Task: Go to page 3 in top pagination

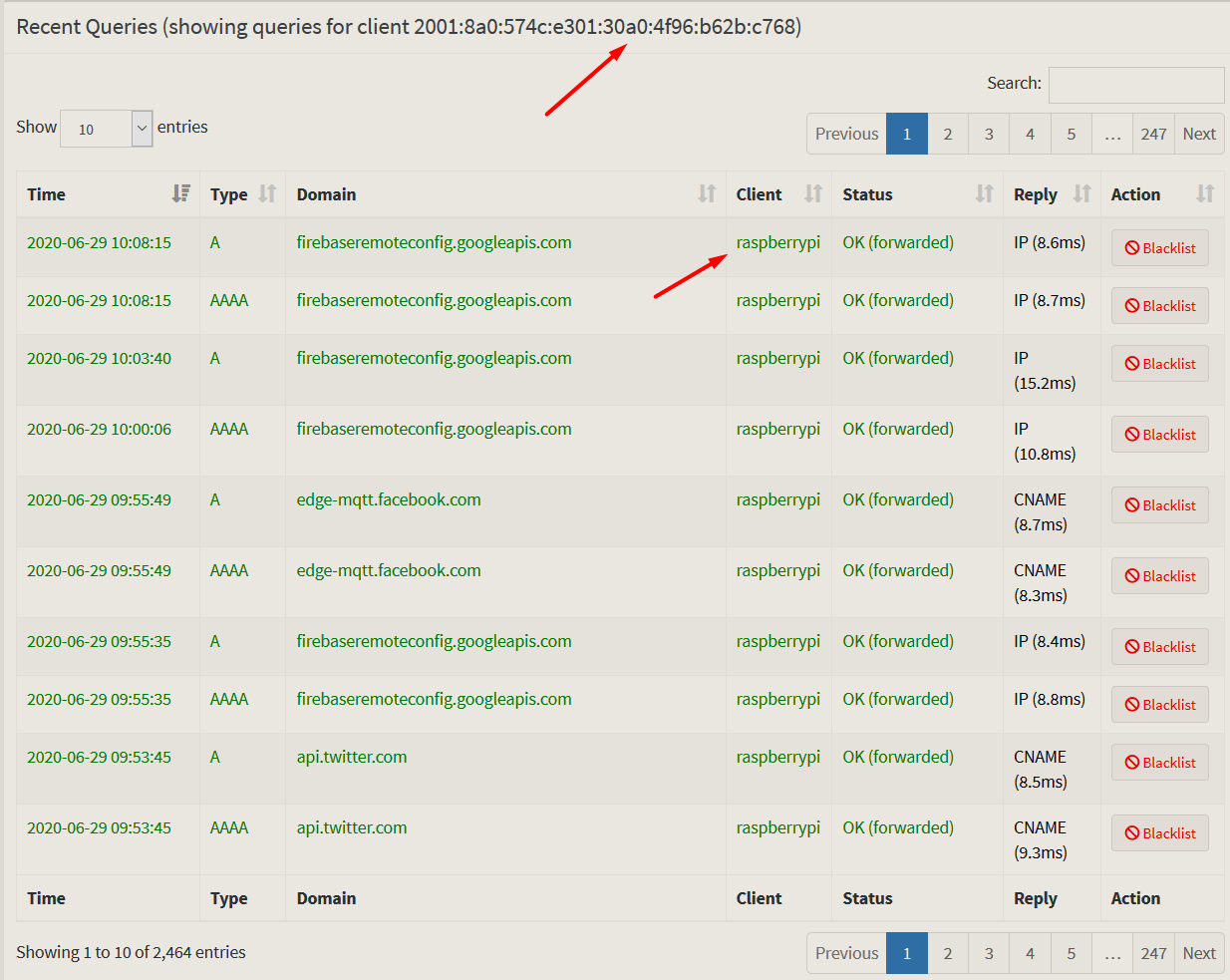Action: point(989,134)
